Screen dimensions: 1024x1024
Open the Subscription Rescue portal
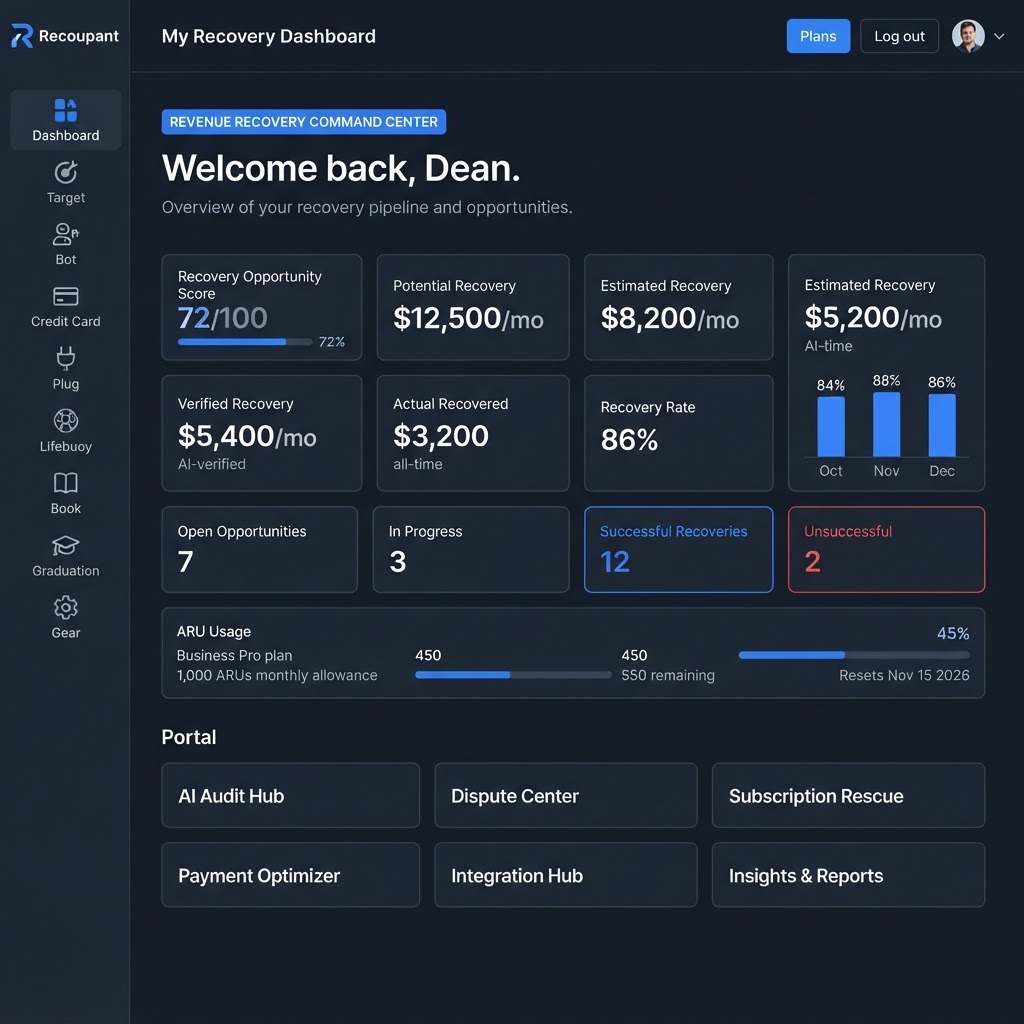(x=848, y=795)
